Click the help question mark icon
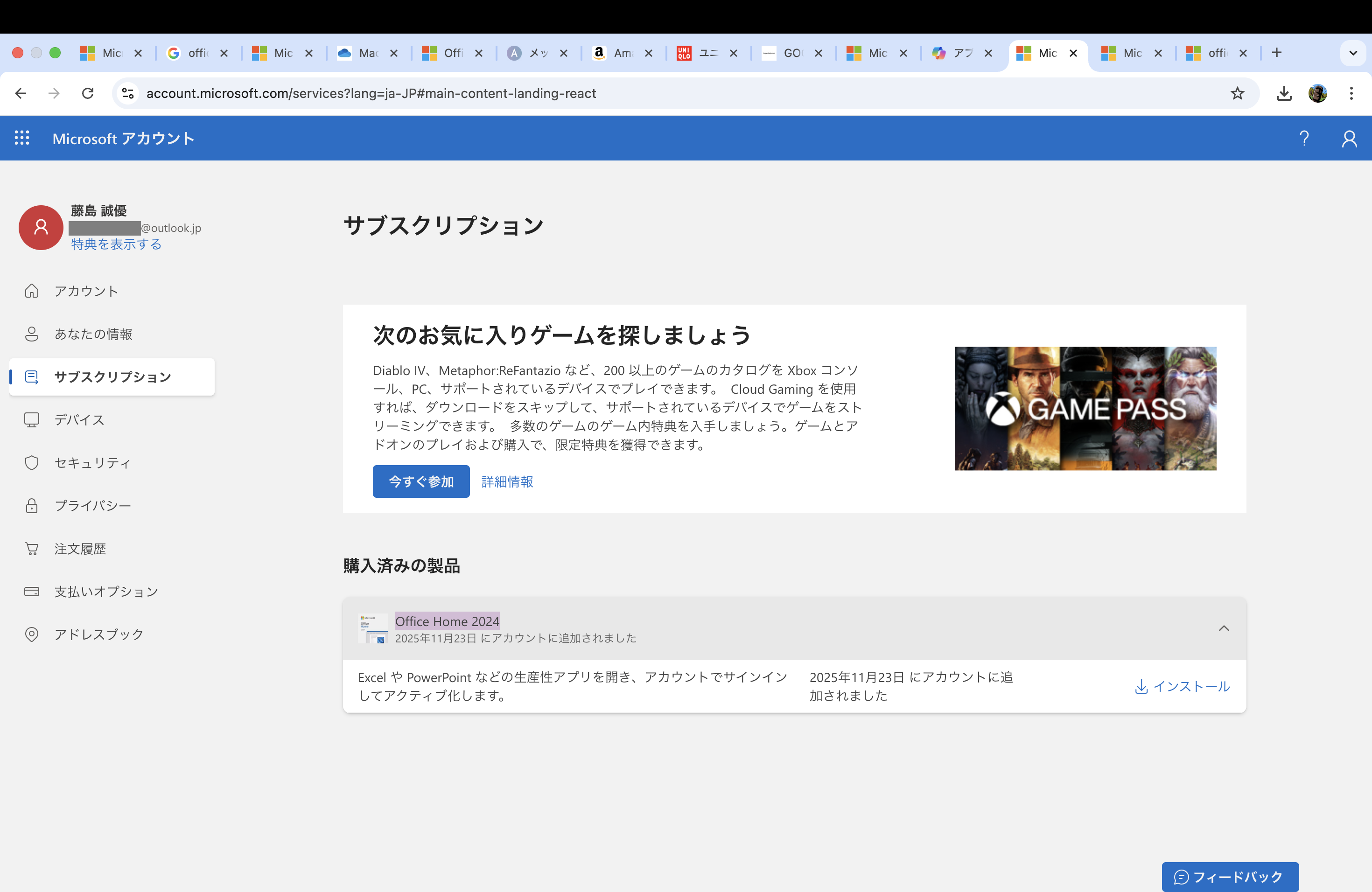The height and width of the screenshot is (892, 1372). coord(1304,138)
